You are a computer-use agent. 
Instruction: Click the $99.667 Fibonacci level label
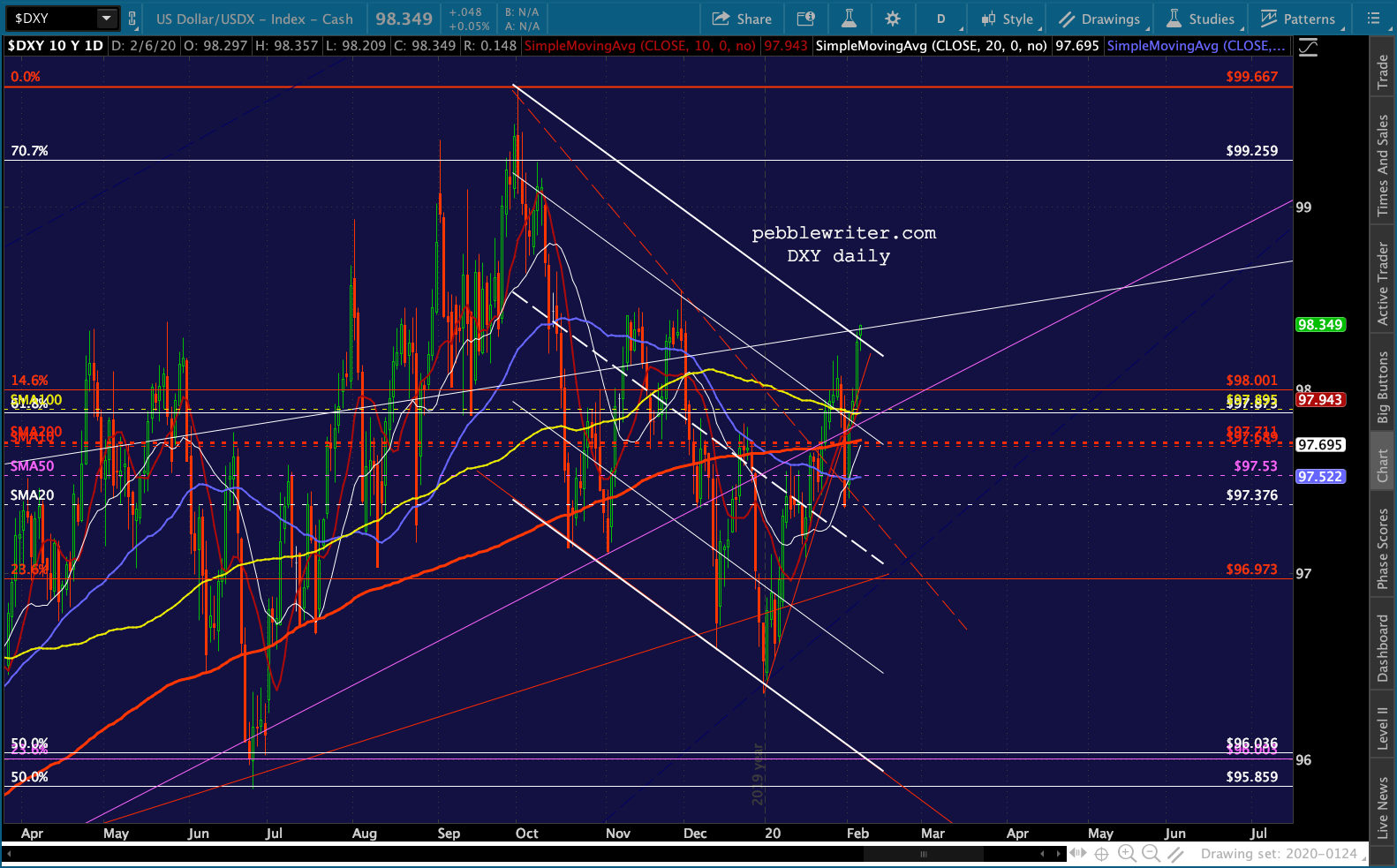pyautogui.click(x=1251, y=77)
